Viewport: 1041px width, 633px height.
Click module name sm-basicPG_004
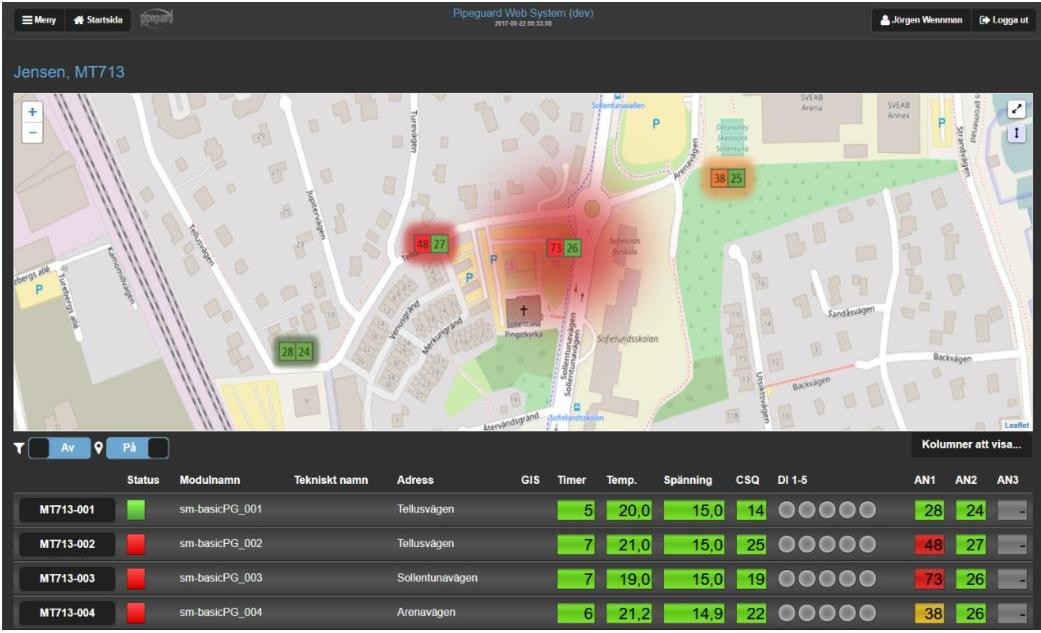(x=220, y=612)
